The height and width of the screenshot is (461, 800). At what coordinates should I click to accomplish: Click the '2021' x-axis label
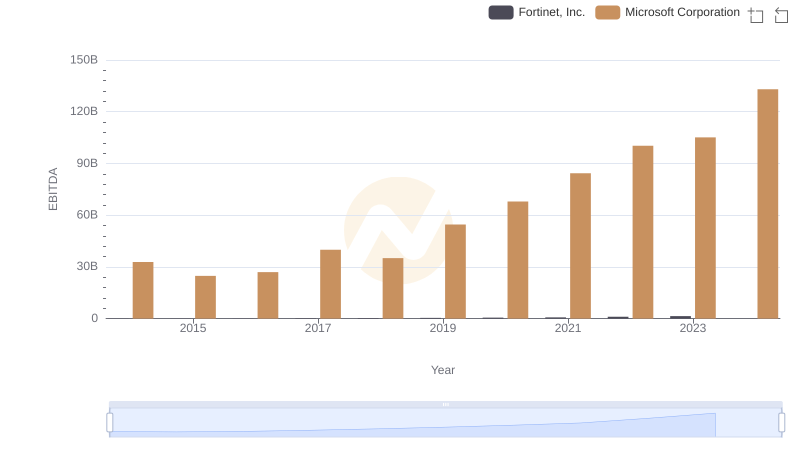pos(568,328)
